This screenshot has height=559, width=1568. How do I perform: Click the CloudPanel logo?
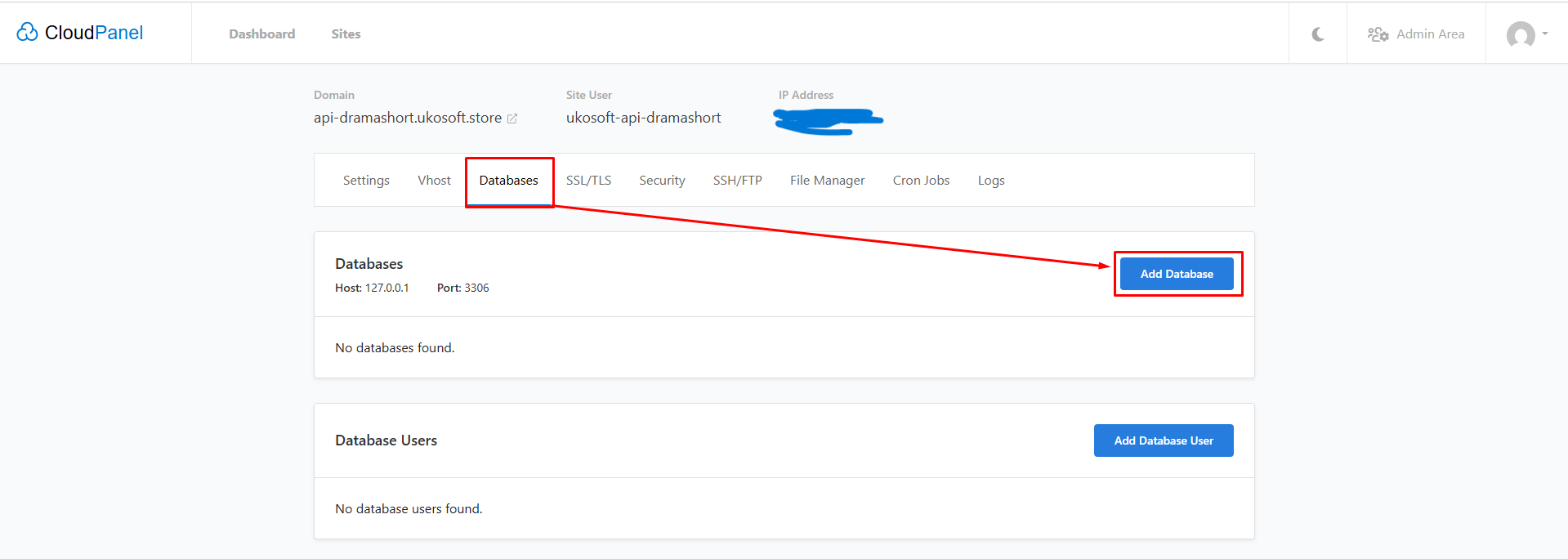(x=80, y=33)
